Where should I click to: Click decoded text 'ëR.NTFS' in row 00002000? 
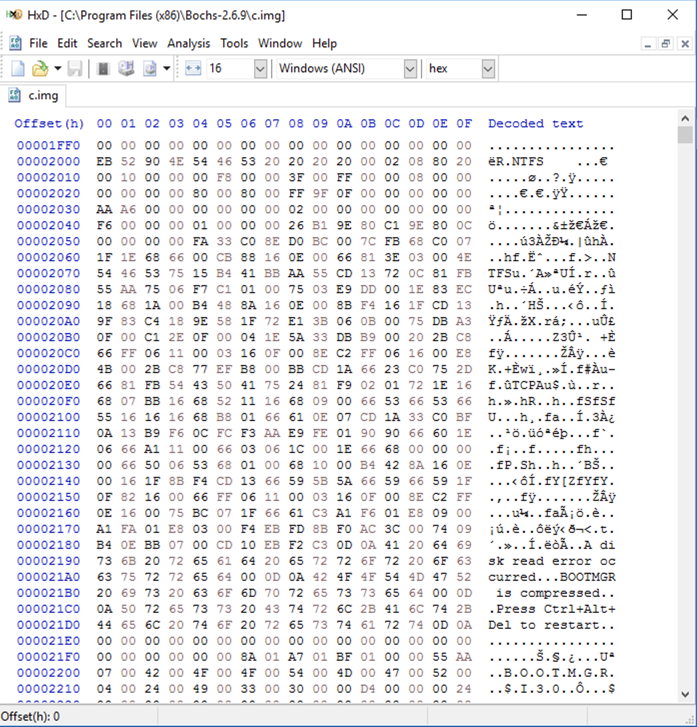coord(515,162)
